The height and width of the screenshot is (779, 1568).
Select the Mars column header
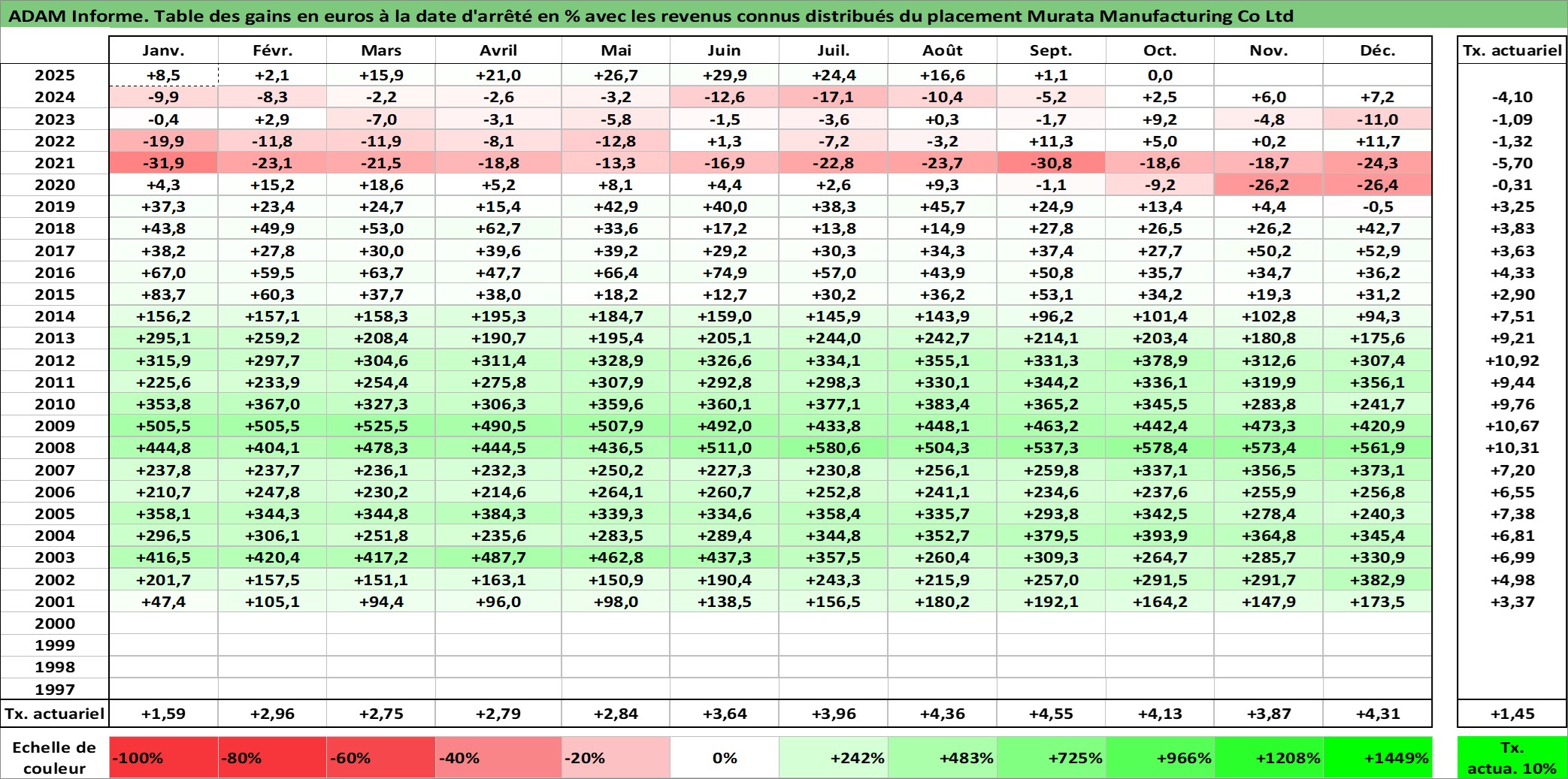(x=381, y=50)
